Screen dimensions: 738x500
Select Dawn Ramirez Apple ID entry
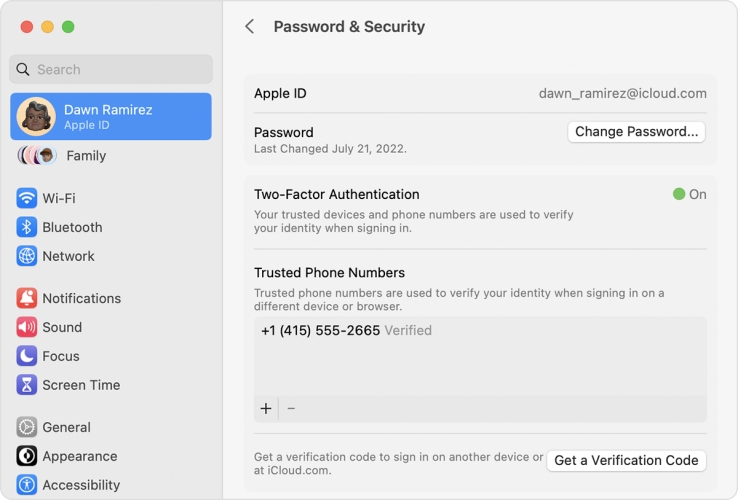[111, 117]
